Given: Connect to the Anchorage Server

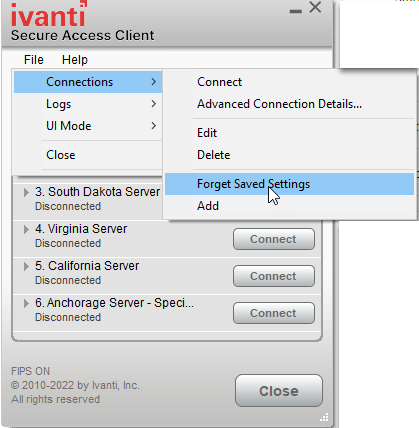Looking at the screenshot, I should [x=274, y=313].
